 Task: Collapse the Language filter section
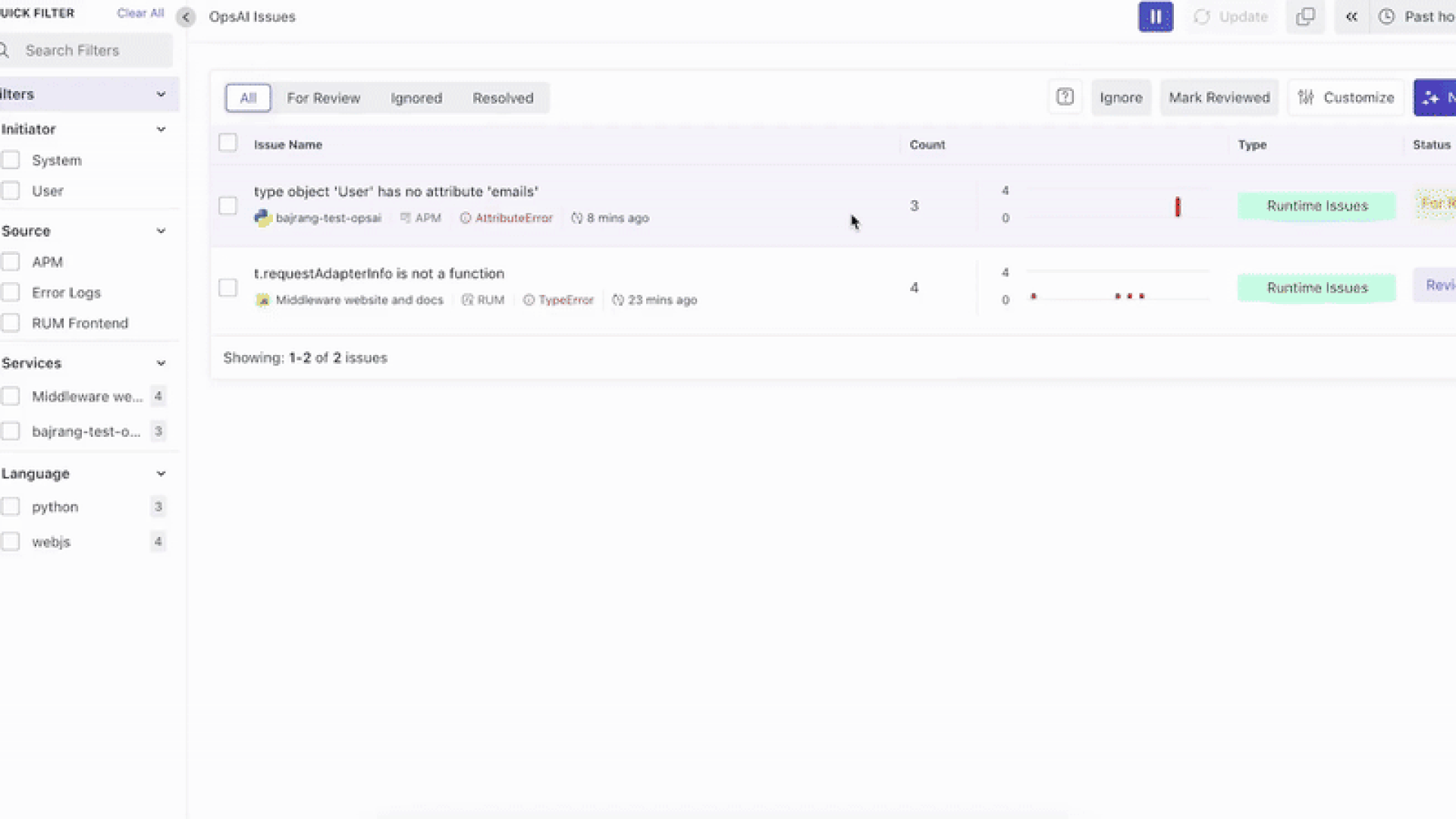[x=161, y=474]
